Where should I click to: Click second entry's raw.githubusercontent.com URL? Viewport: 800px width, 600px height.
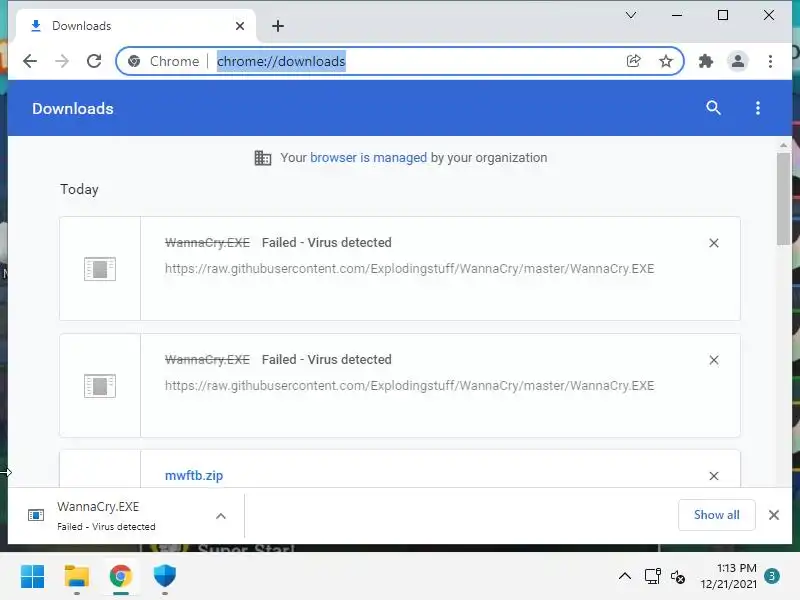click(x=409, y=386)
